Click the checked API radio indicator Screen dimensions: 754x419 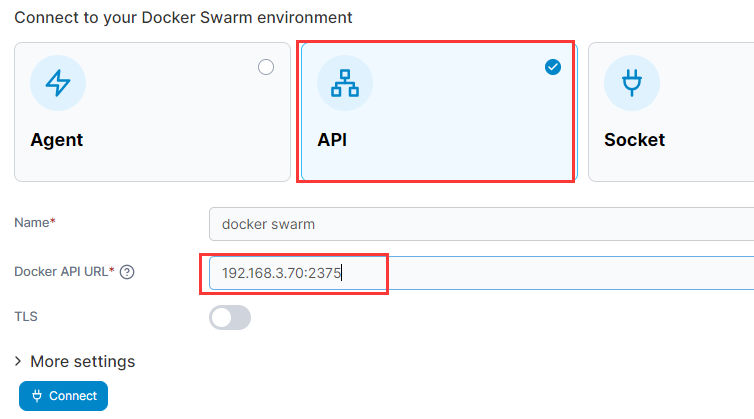tap(553, 67)
